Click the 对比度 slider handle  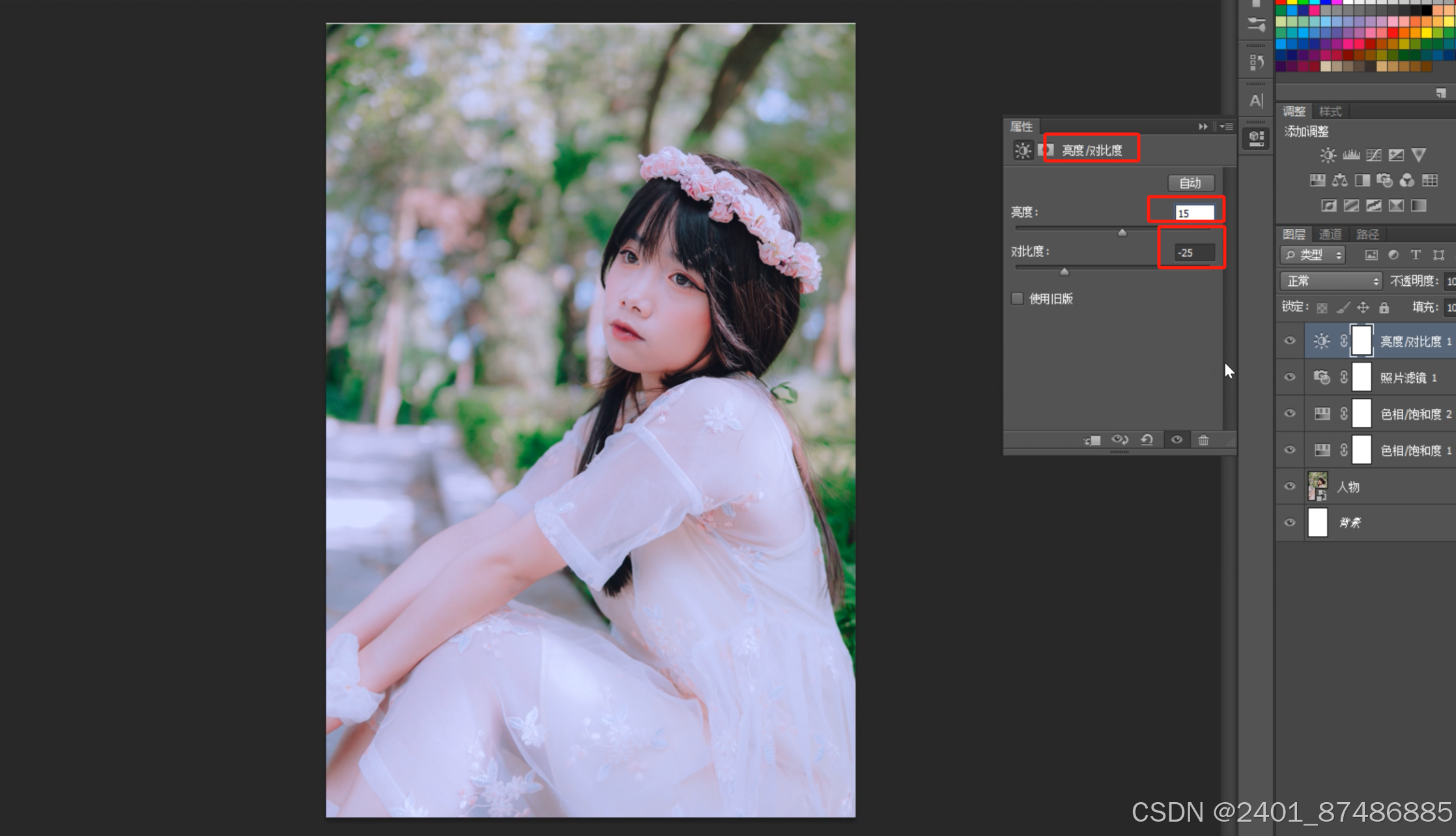1064,271
